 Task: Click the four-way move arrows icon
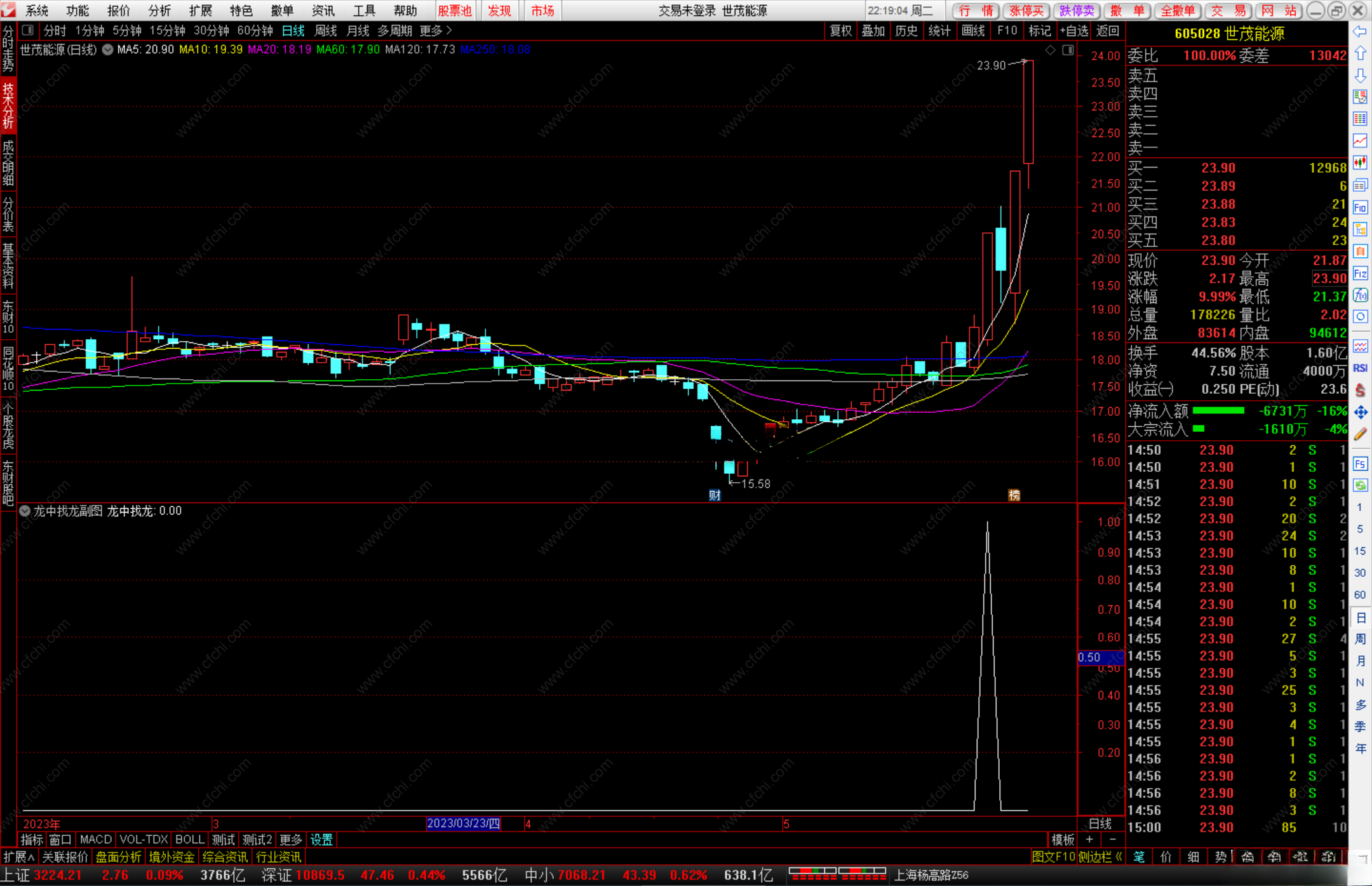pos(1360,413)
